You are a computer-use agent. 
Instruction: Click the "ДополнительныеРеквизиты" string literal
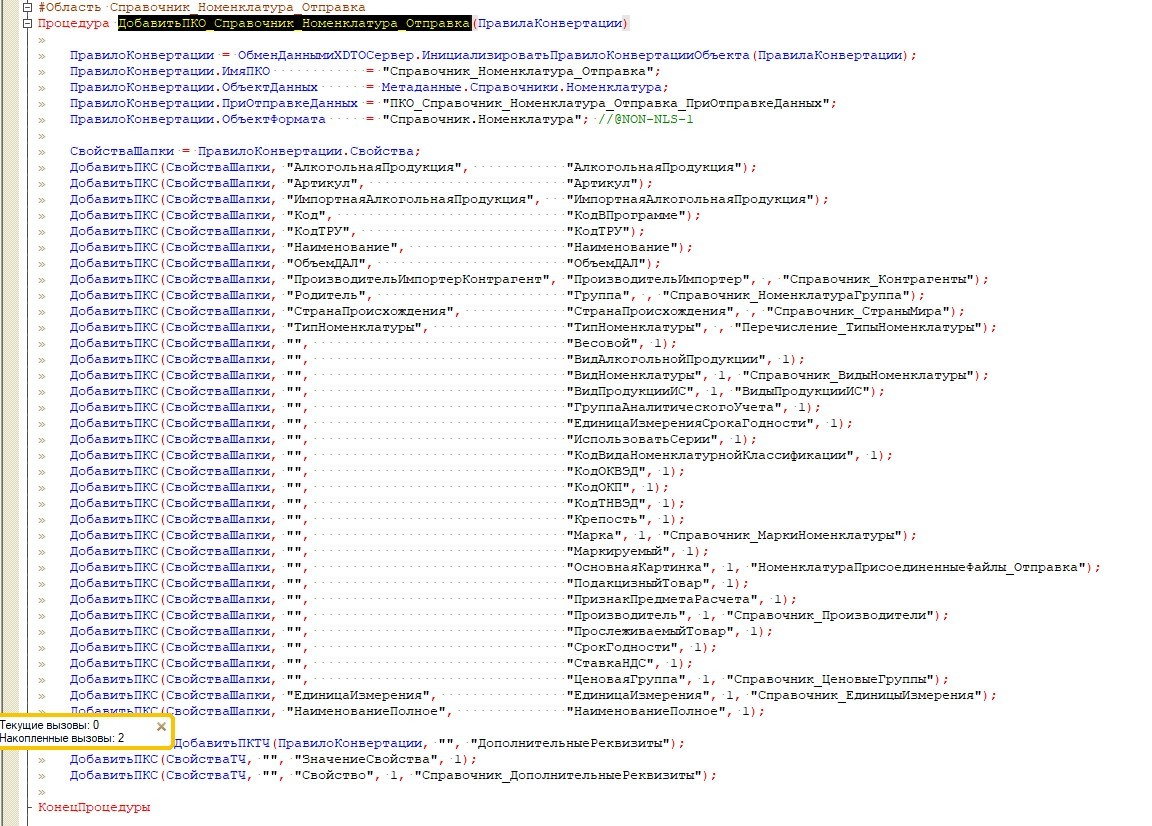pos(575,743)
